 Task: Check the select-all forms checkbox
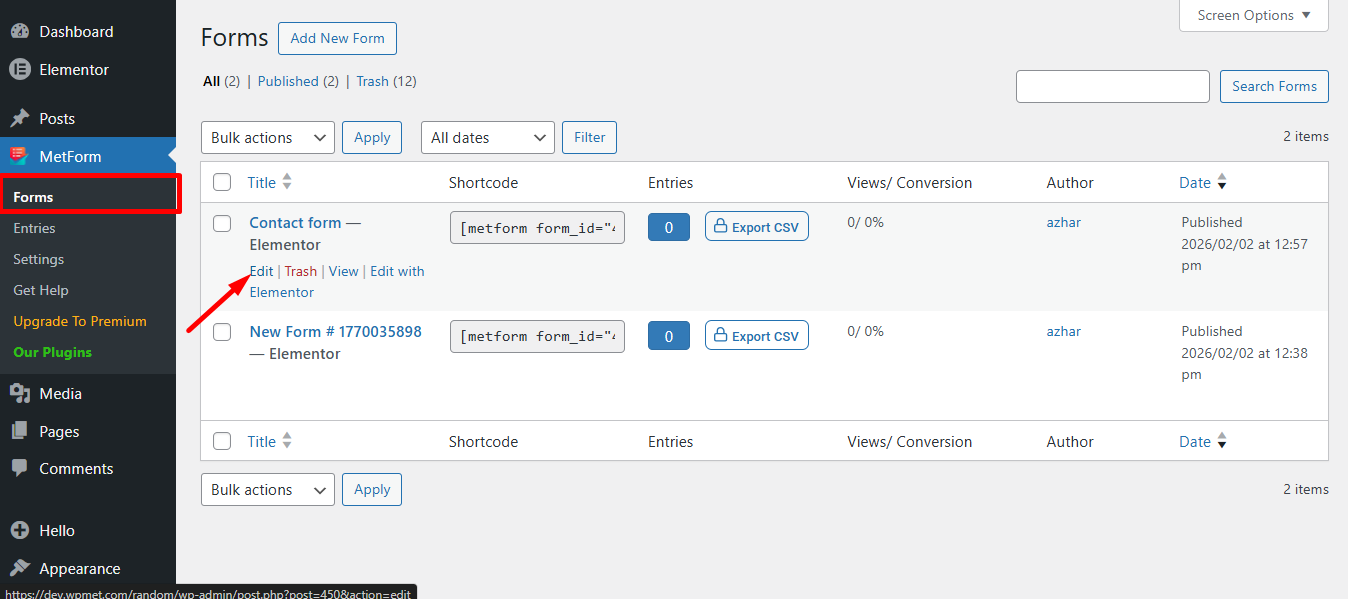tap(221, 182)
